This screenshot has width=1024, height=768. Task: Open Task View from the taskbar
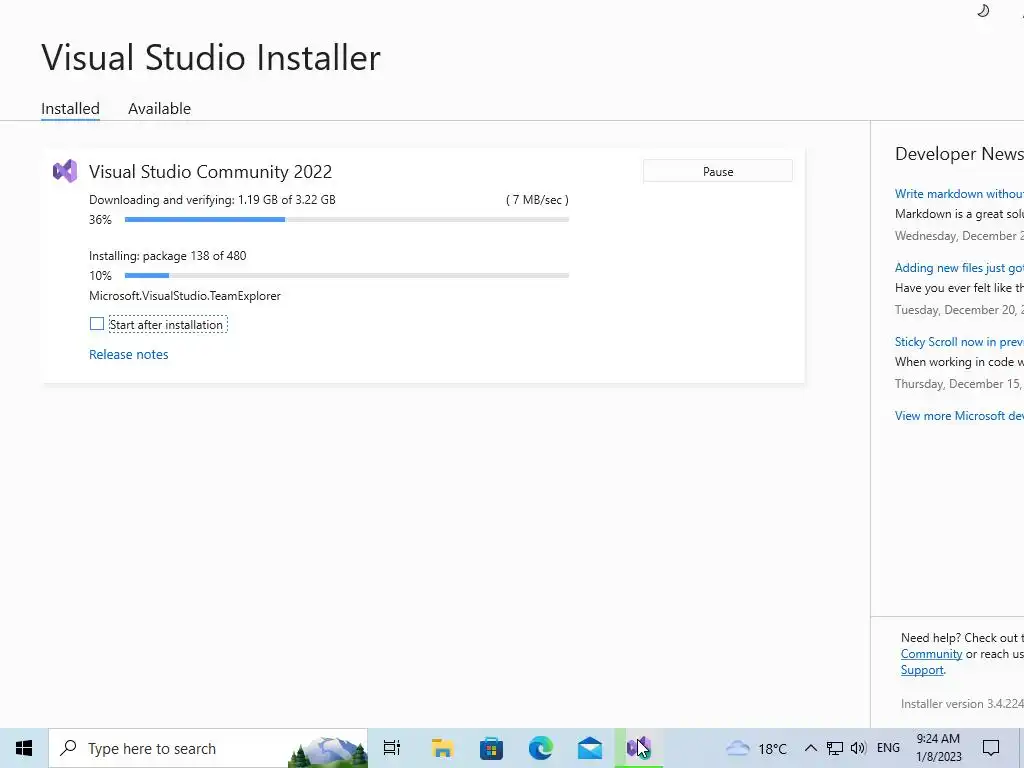coord(392,748)
